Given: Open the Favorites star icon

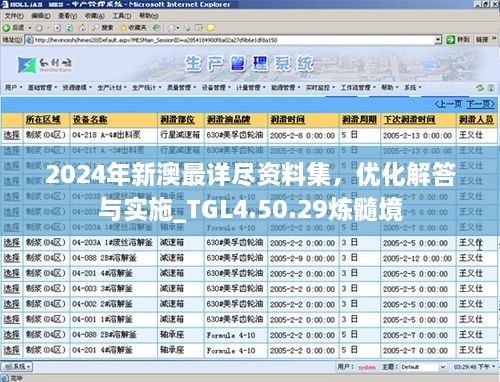Looking at the screenshot, I should click(123, 28).
